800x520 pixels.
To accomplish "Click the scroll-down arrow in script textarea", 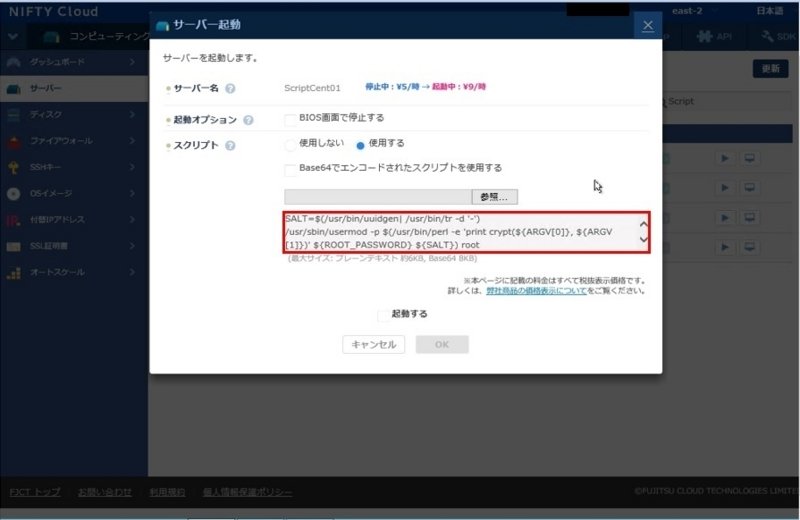I will pos(643,241).
